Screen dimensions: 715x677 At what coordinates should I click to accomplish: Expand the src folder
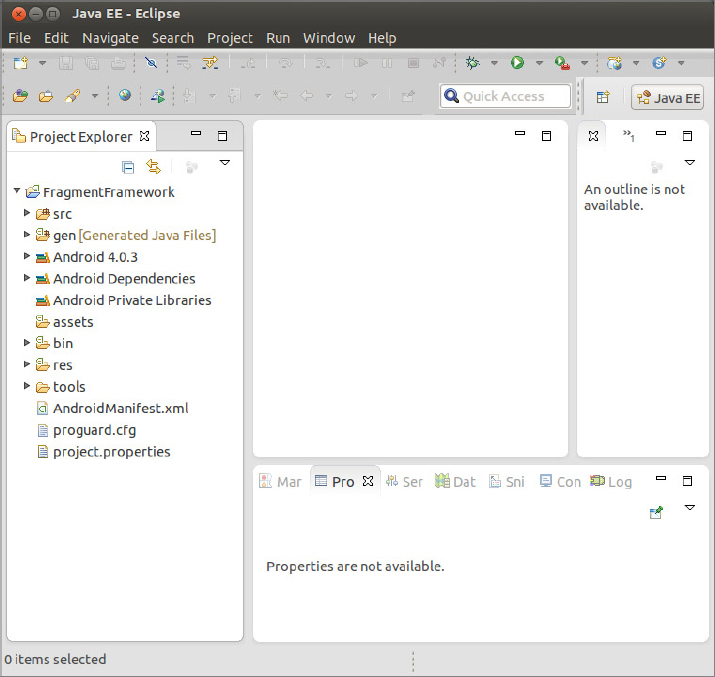pyautogui.click(x=28, y=214)
